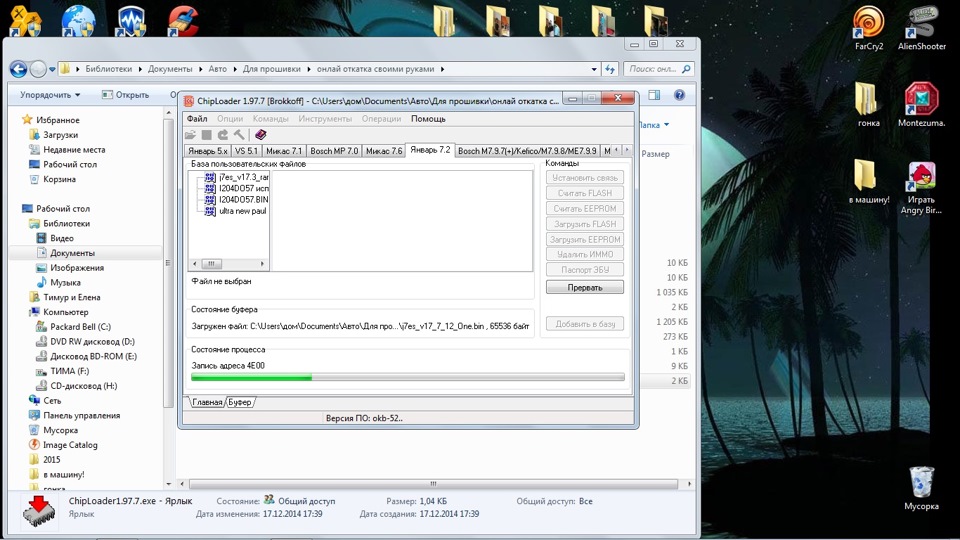Select the ultra new paul file entry

point(237,211)
